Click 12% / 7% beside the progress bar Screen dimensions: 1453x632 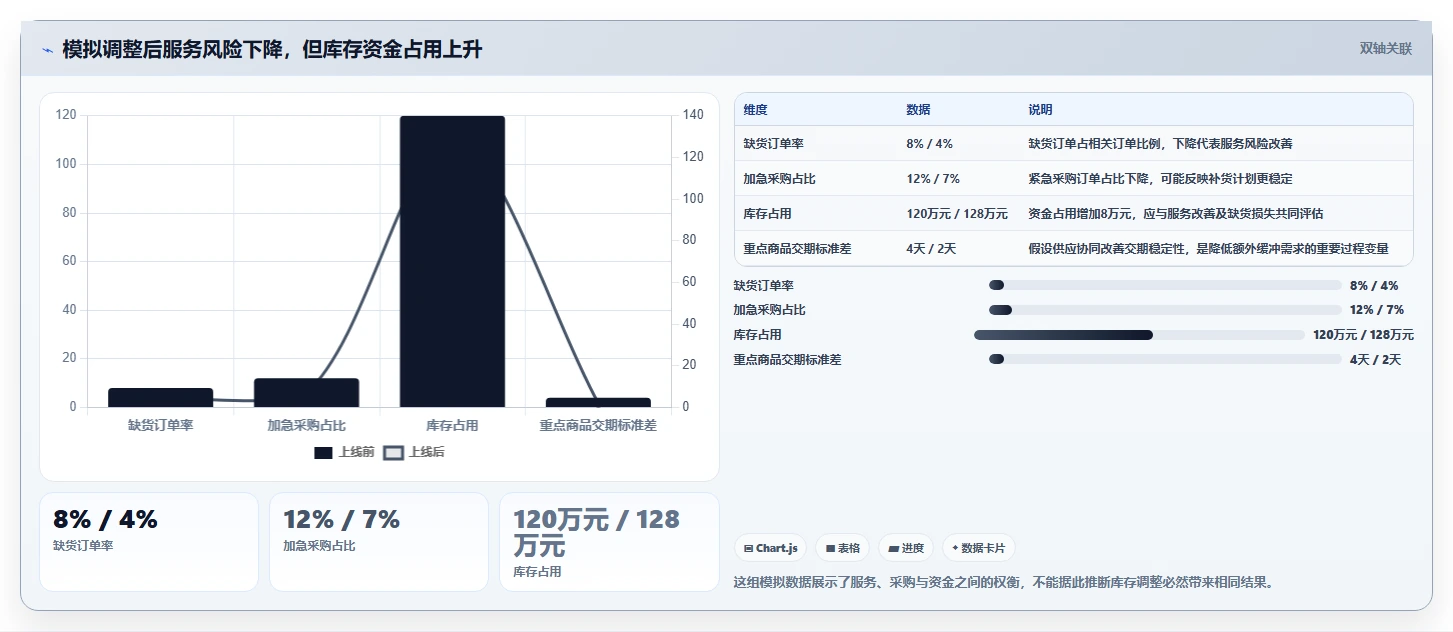tap(1377, 310)
